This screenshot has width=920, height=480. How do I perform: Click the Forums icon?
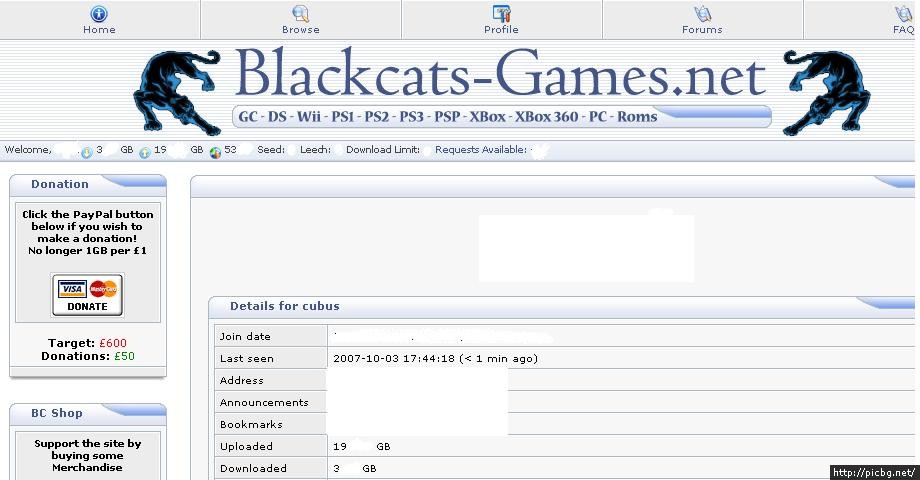(702, 13)
